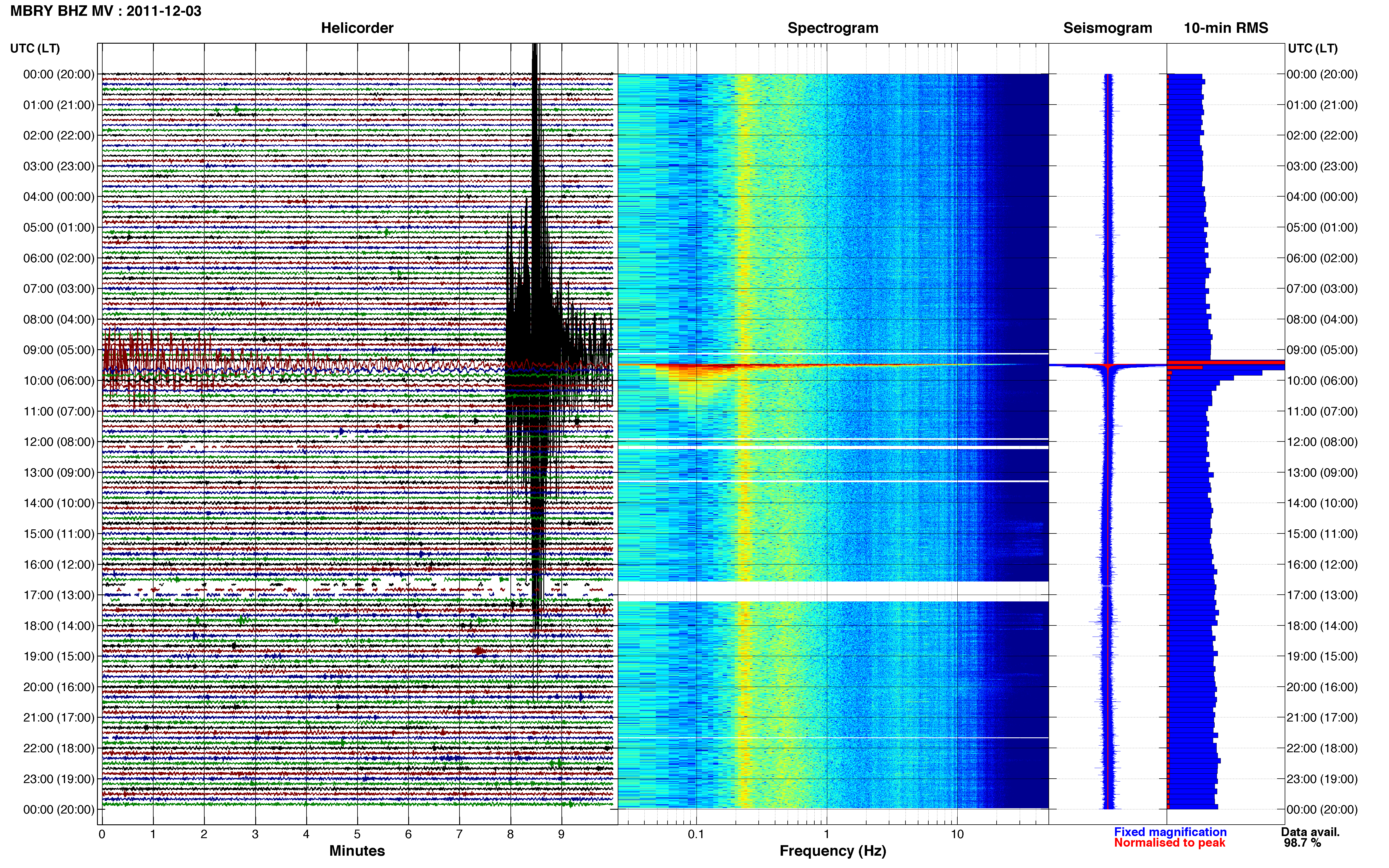Click the blue 'Fixed magnification' legend text
Viewport: 1389px width, 868px height.
pos(1170,832)
